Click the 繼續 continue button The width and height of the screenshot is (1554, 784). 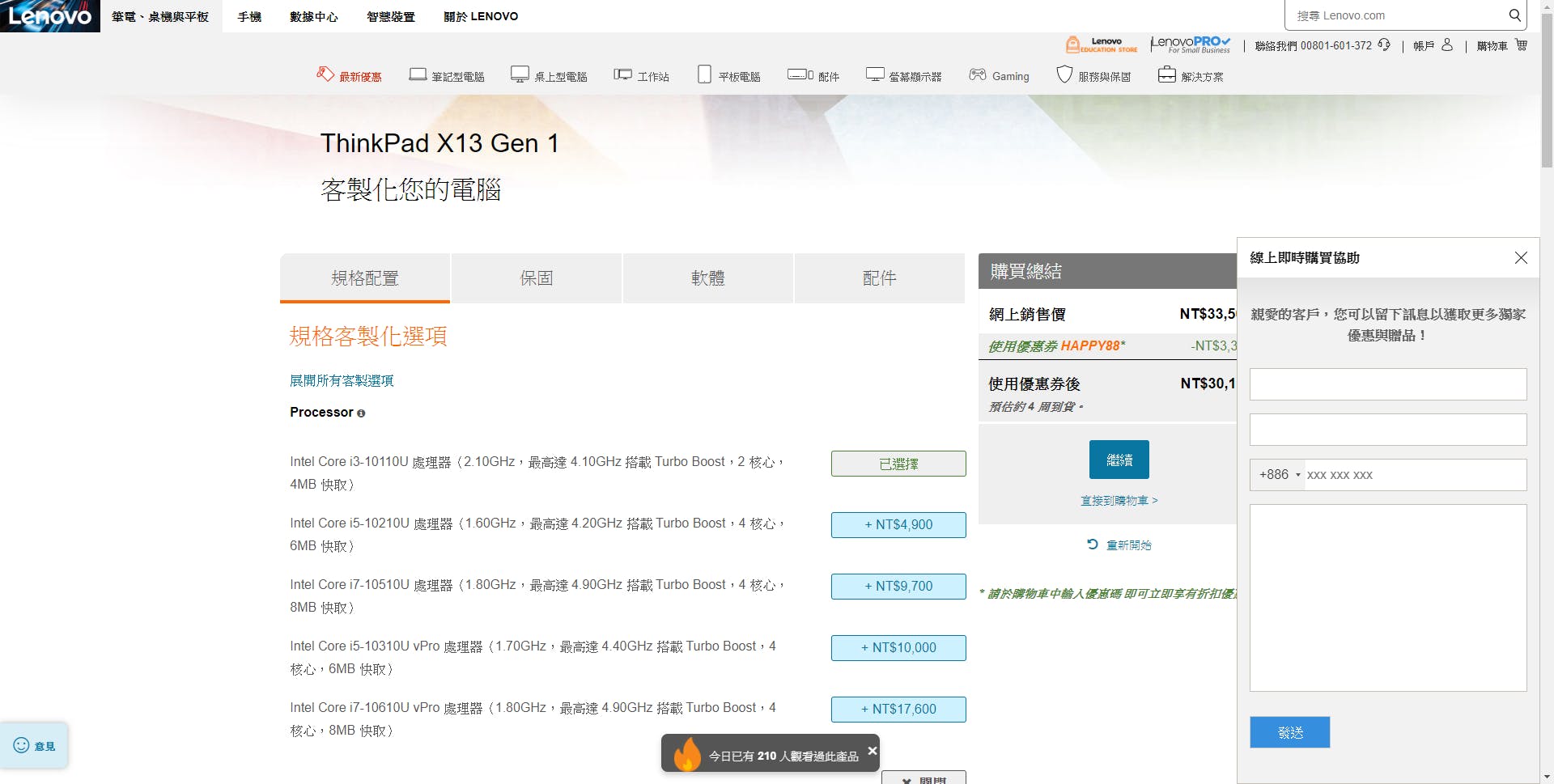tap(1119, 460)
